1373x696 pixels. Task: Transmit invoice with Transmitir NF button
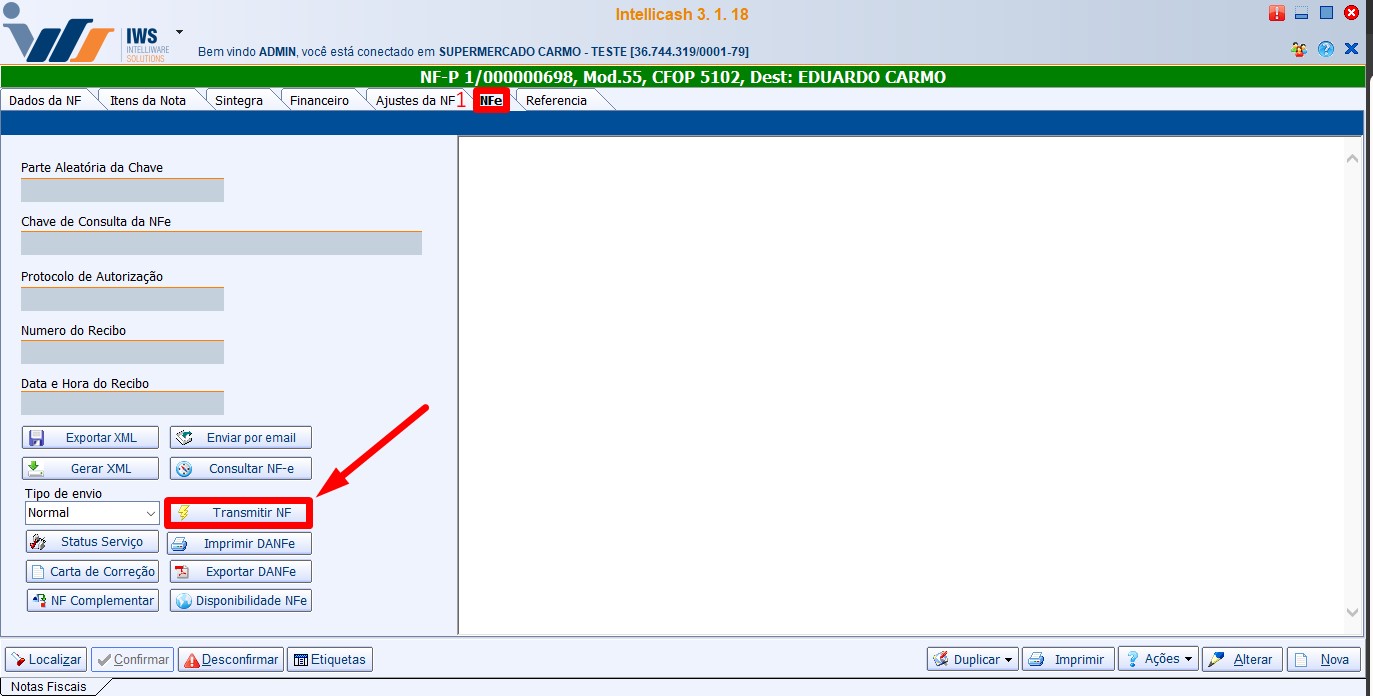point(239,513)
